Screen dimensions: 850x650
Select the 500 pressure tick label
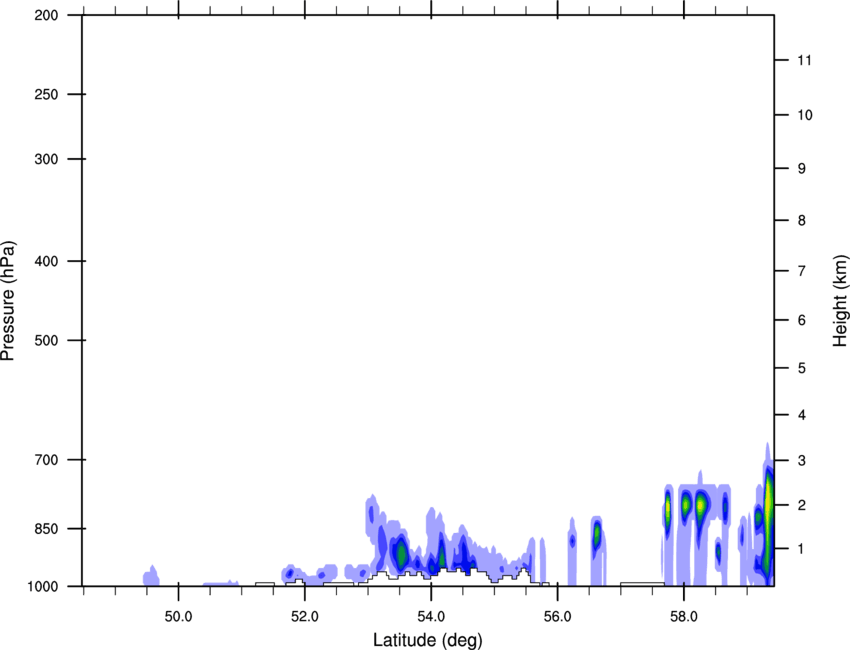[46, 340]
